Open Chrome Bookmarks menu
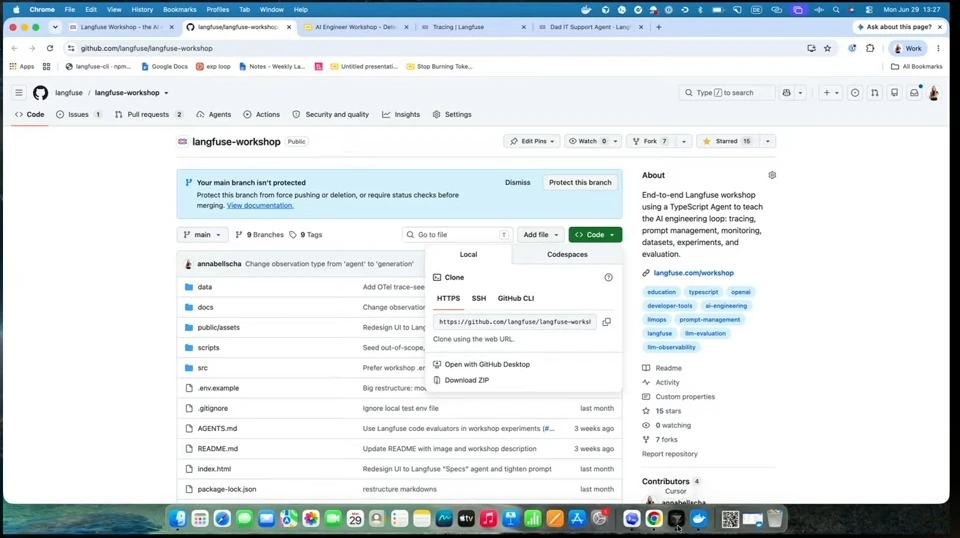 (179, 10)
